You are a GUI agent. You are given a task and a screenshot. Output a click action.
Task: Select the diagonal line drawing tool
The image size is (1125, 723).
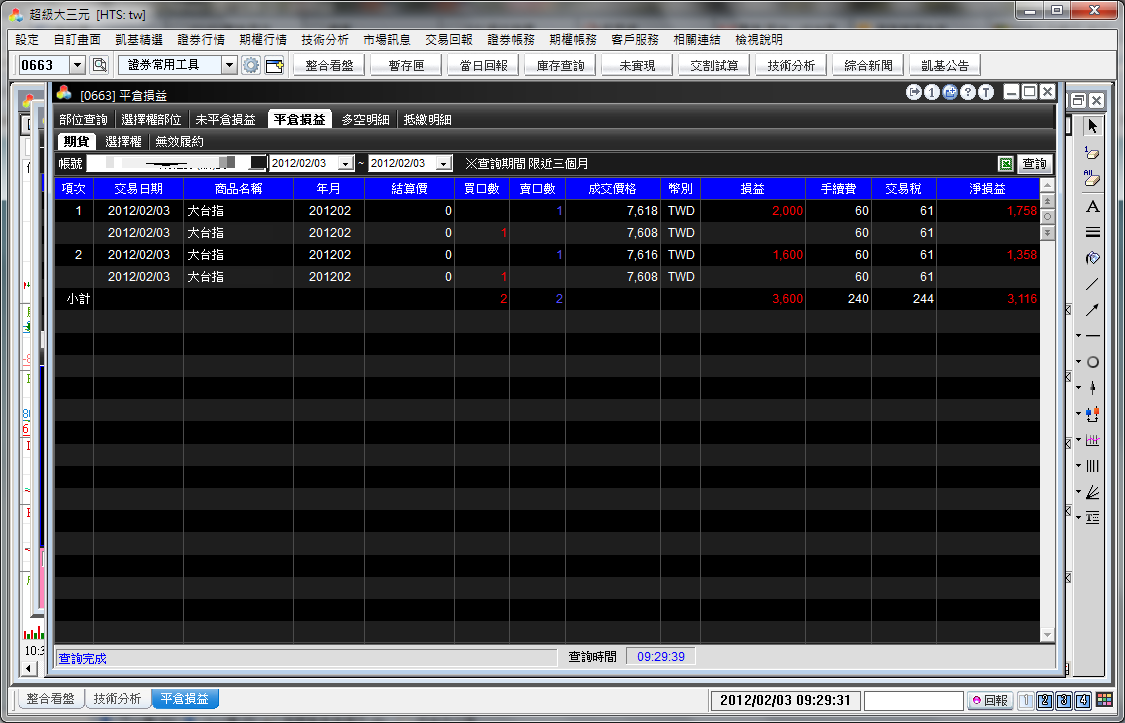[1092, 284]
